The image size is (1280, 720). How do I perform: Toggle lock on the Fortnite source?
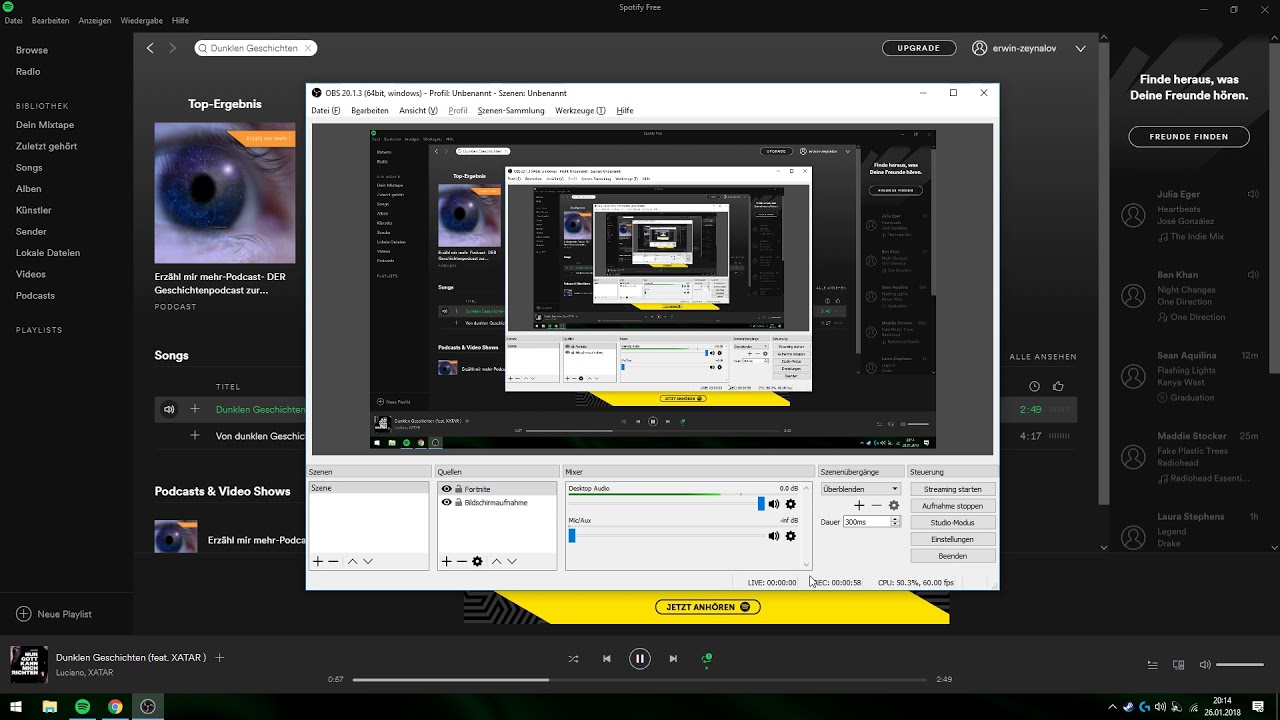click(458, 489)
